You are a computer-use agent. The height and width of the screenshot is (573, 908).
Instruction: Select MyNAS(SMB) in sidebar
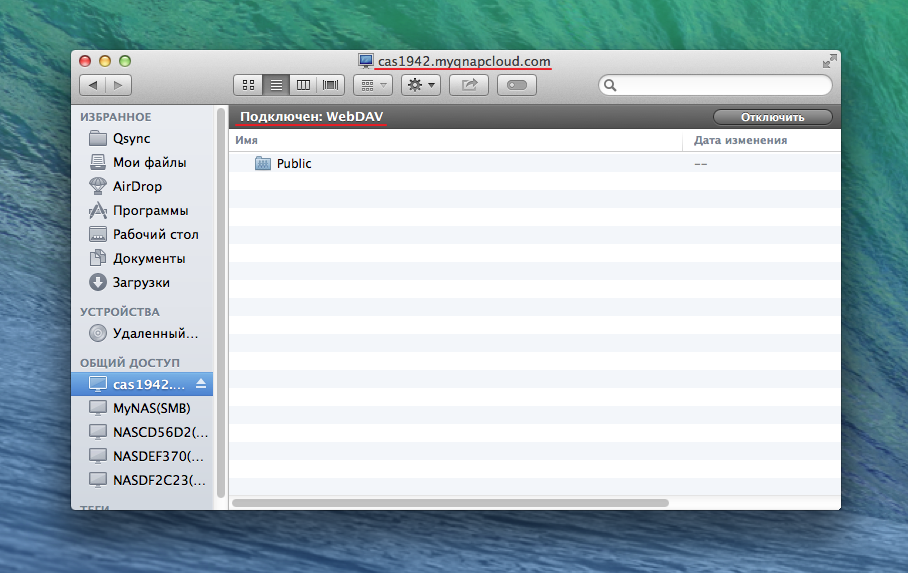[142, 408]
